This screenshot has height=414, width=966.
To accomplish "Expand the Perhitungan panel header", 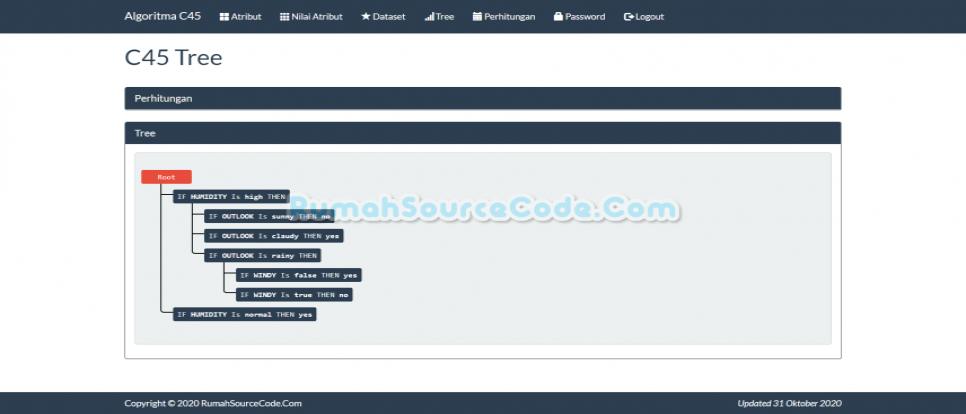I will click(x=482, y=99).
